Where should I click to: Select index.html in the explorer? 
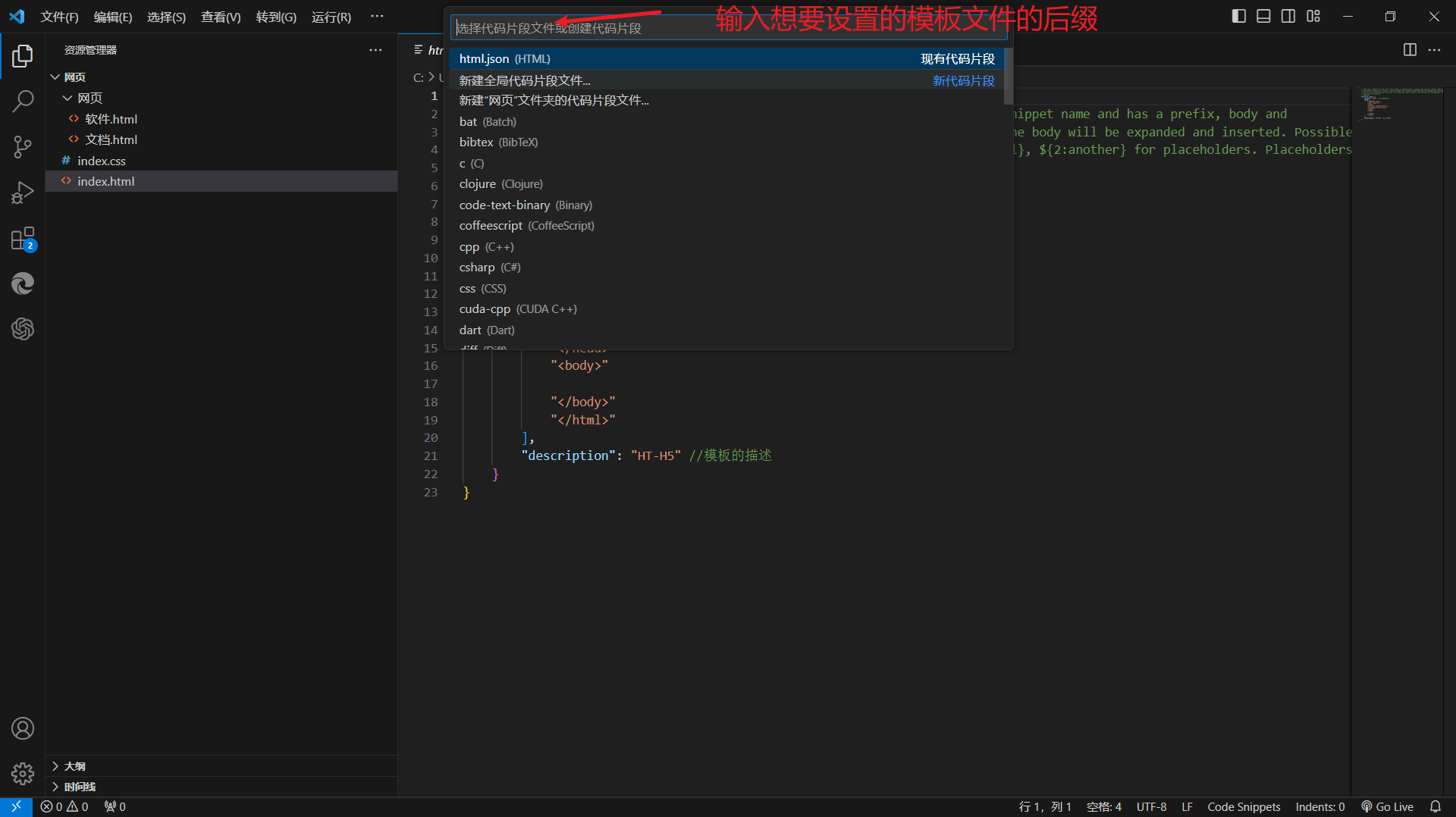coord(221,181)
